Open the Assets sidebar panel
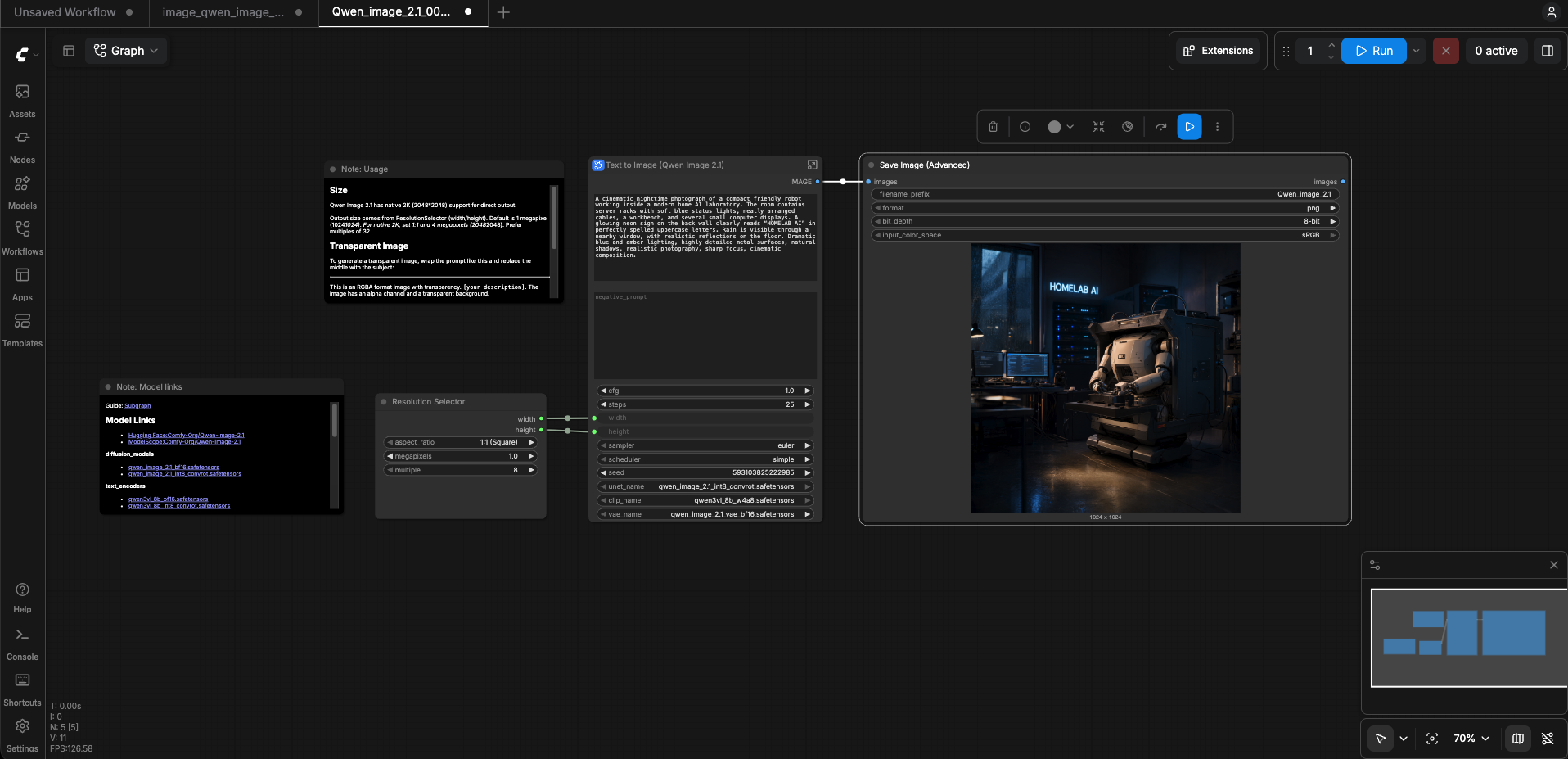Image resolution: width=1568 pixels, height=759 pixels. [22, 101]
